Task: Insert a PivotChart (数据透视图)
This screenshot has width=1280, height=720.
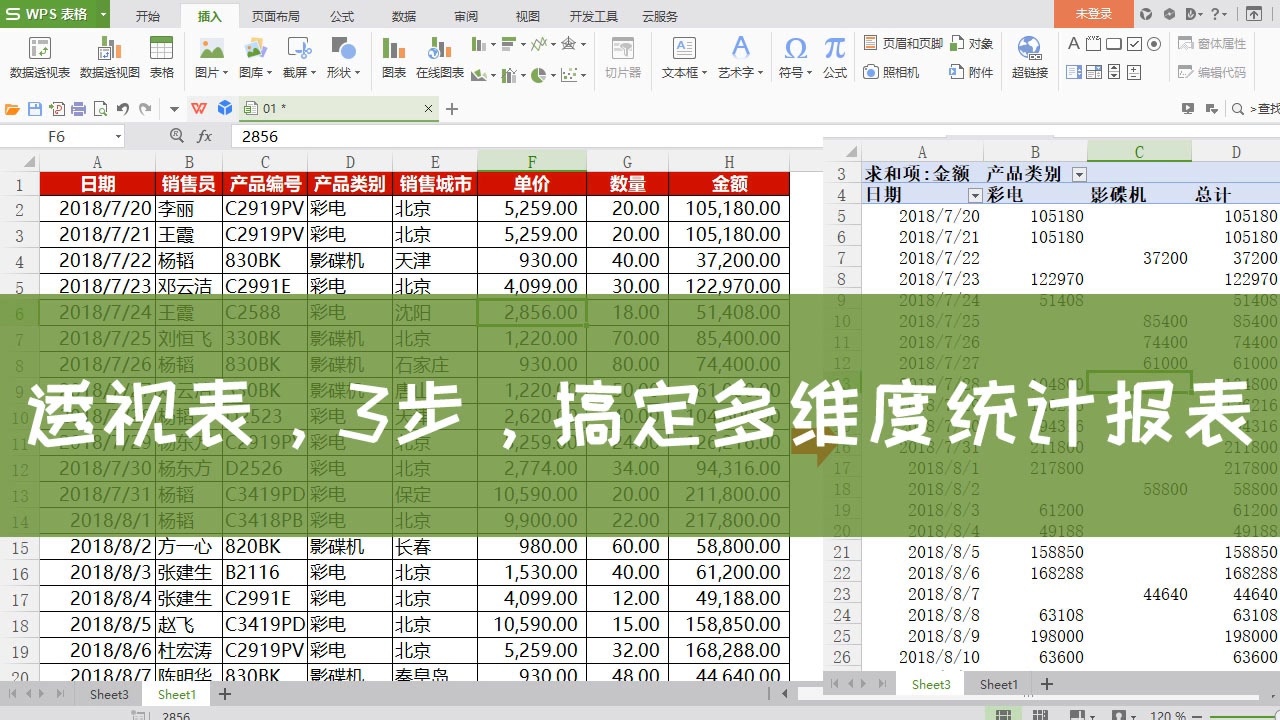Action: [110, 58]
